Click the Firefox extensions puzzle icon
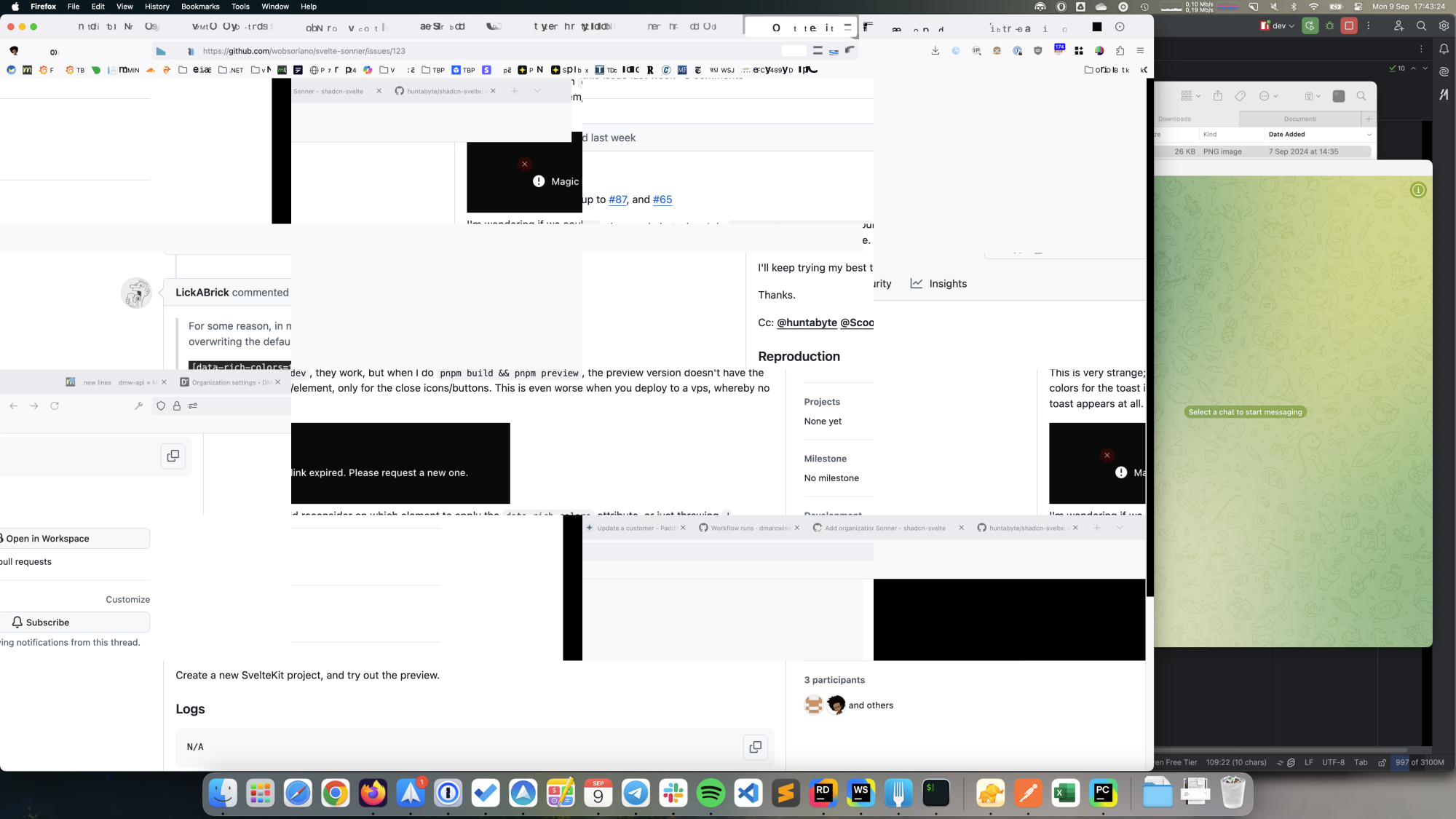This screenshot has width=1456, height=819. pos(1120,51)
